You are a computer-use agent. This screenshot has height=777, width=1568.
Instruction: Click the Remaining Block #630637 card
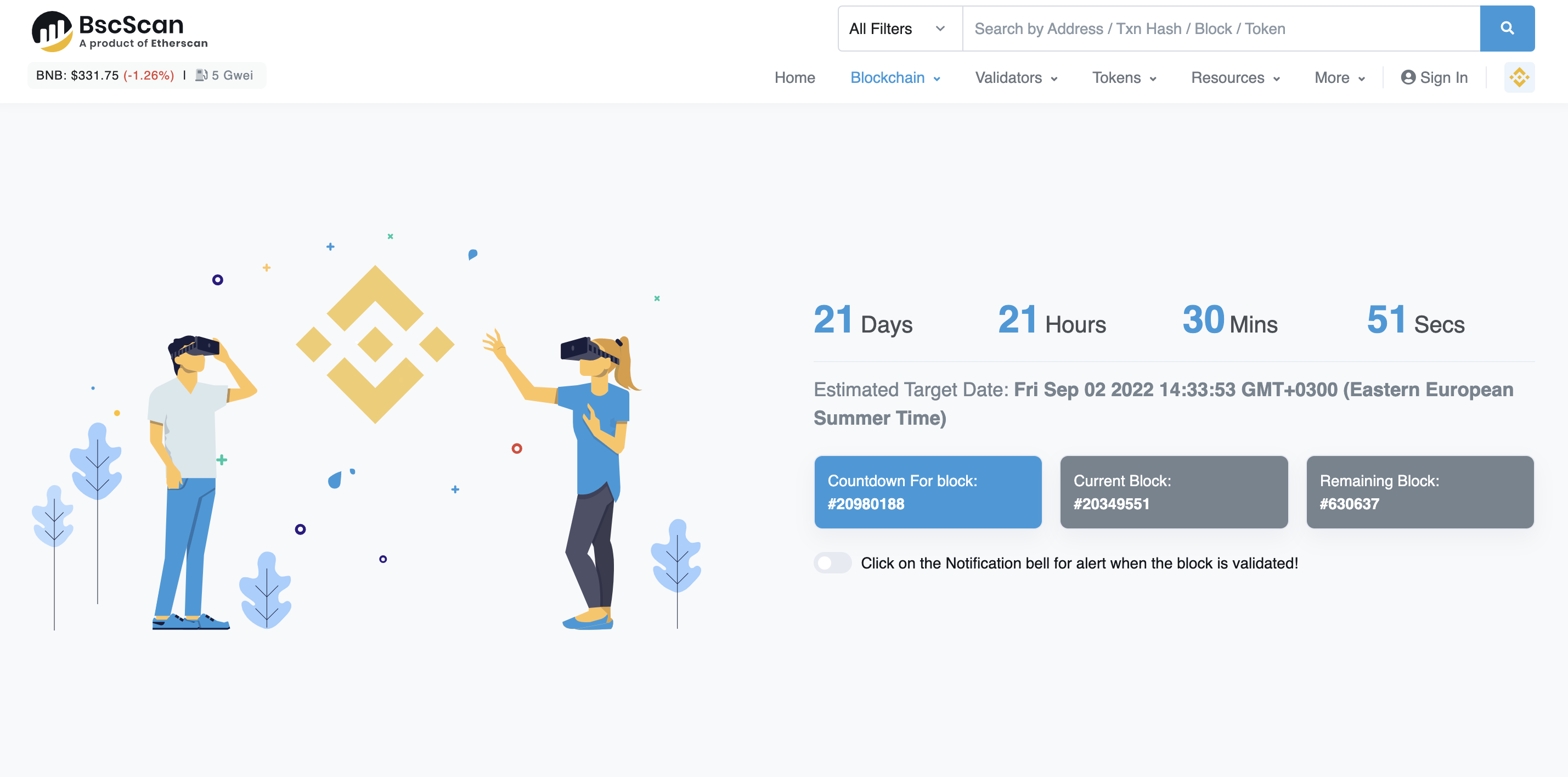(x=1419, y=492)
